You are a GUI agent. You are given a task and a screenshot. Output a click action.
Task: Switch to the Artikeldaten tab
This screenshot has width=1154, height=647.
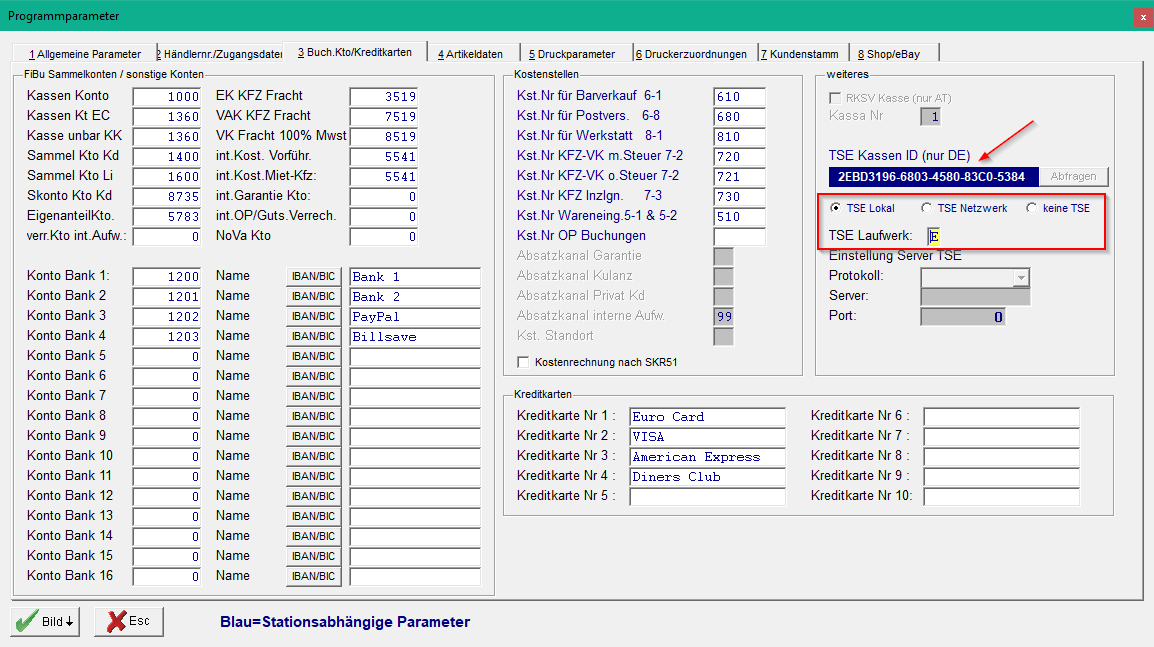(x=470, y=54)
